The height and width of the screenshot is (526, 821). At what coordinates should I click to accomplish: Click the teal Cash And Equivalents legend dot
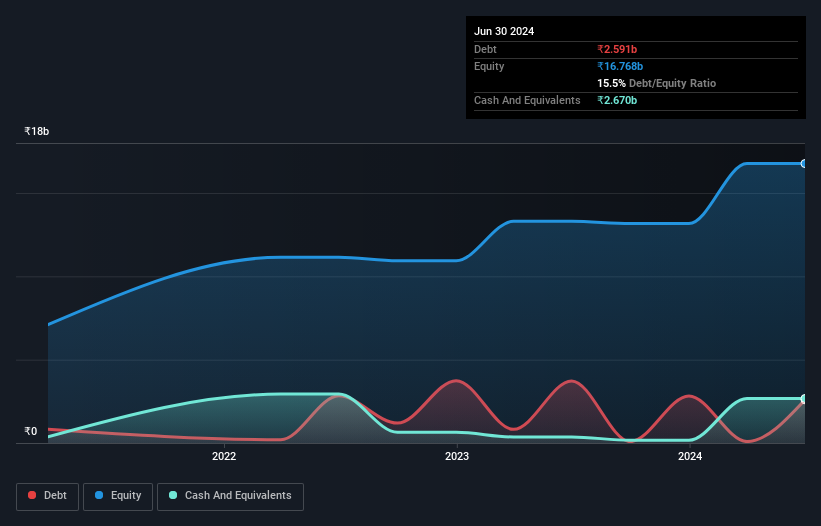(x=173, y=495)
